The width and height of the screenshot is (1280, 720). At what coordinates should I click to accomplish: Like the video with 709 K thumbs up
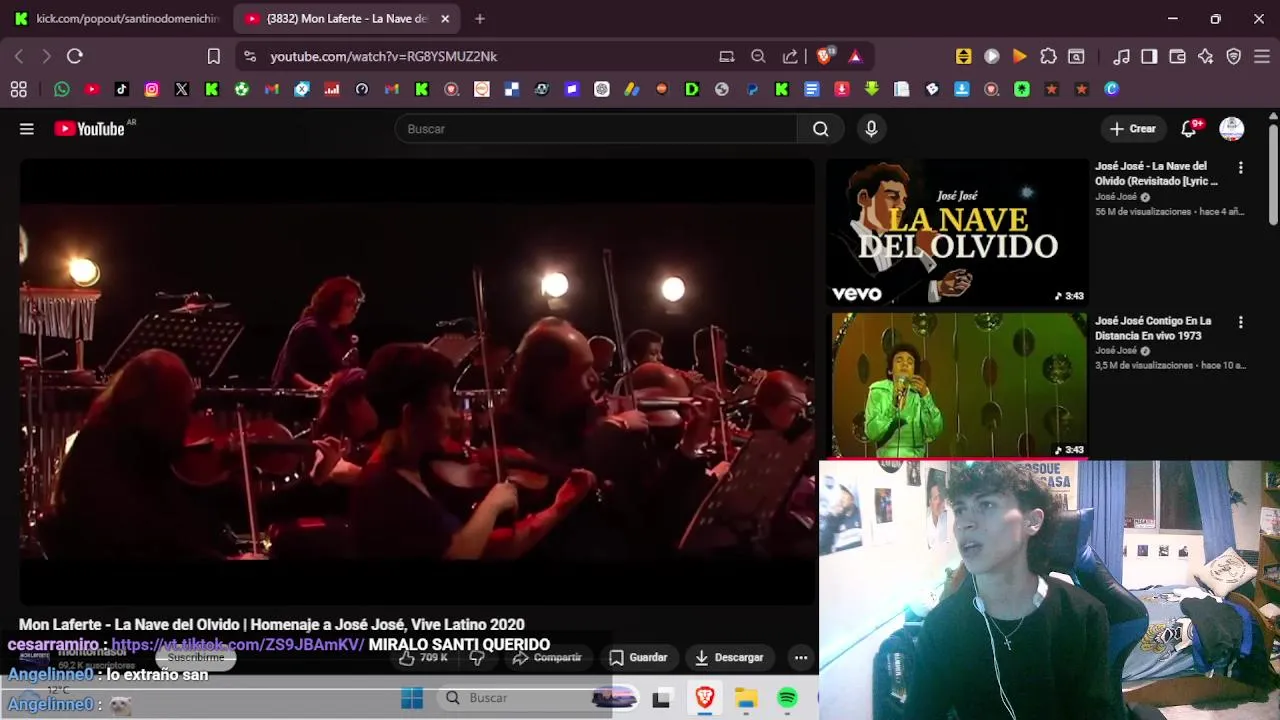(423, 657)
